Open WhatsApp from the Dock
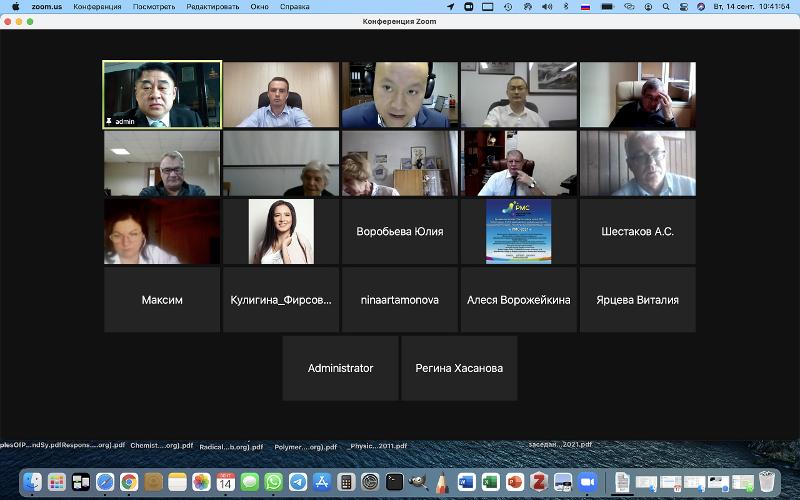Image resolution: width=800 pixels, height=500 pixels. point(274,482)
